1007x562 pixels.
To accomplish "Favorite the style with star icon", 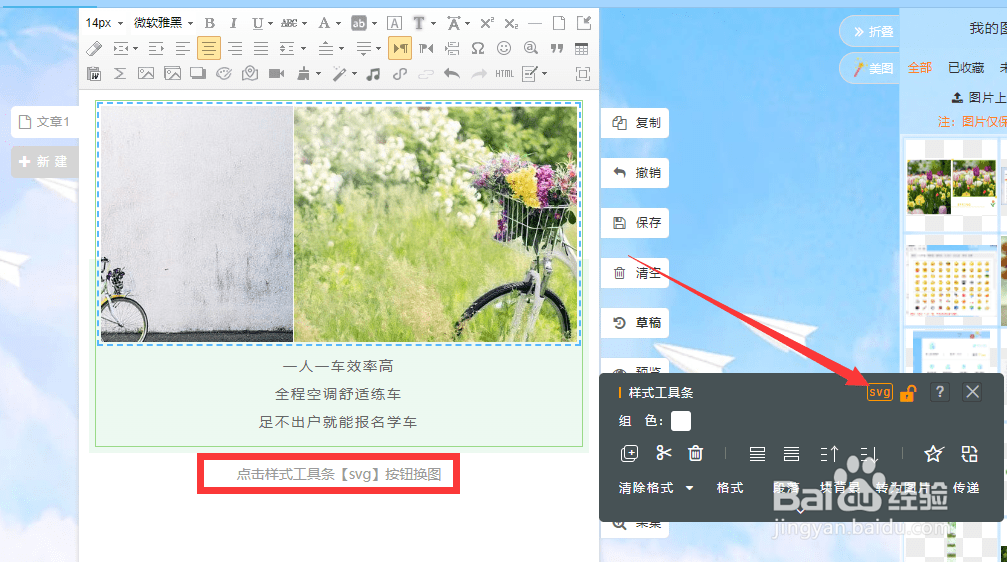I will coord(933,453).
